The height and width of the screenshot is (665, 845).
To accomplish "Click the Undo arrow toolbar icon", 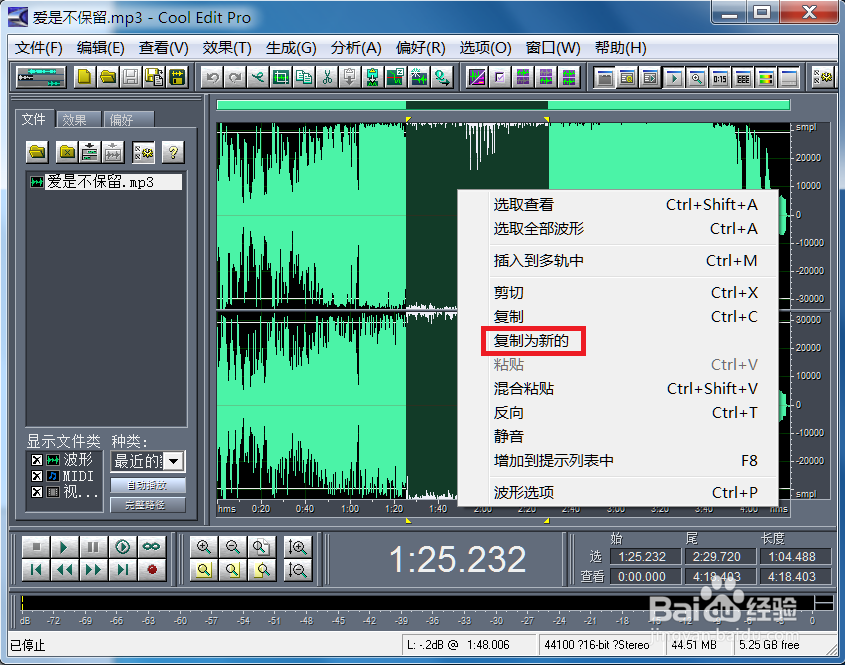I will 212,78.
